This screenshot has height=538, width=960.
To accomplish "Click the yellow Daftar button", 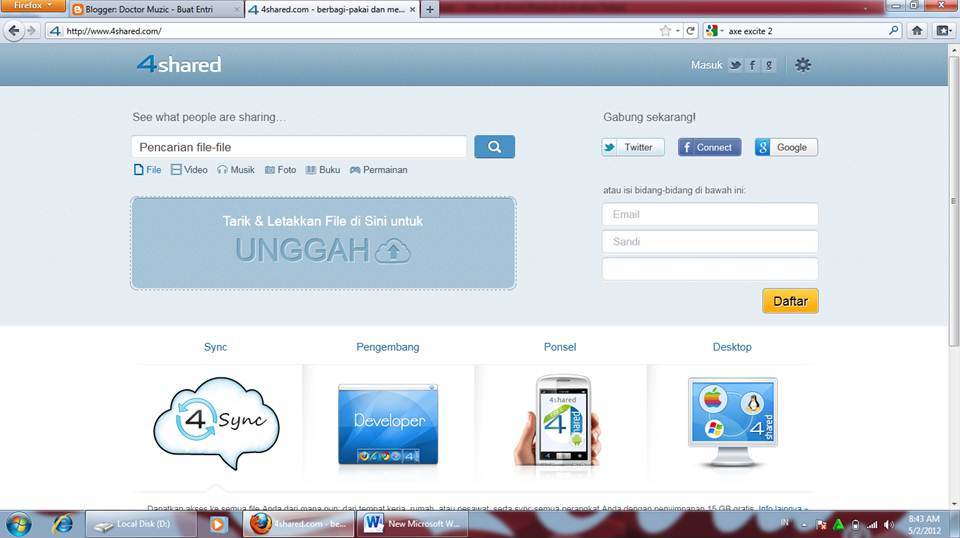I will click(x=790, y=301).
